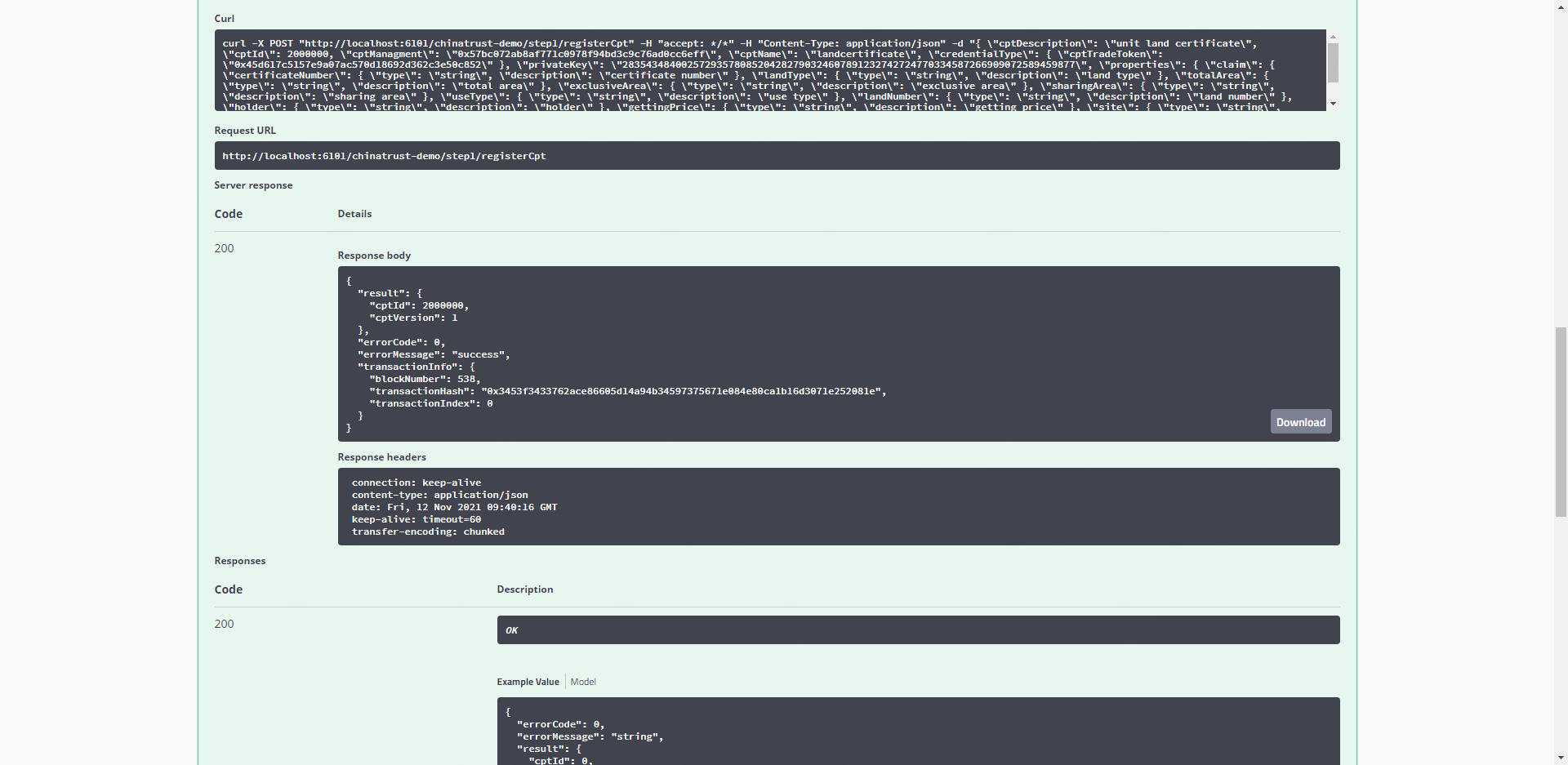Click the page scrollbar down arrow
The height and width of the screenshot is (765, 1568).
pyautogui.click(x=1561, y=758)
